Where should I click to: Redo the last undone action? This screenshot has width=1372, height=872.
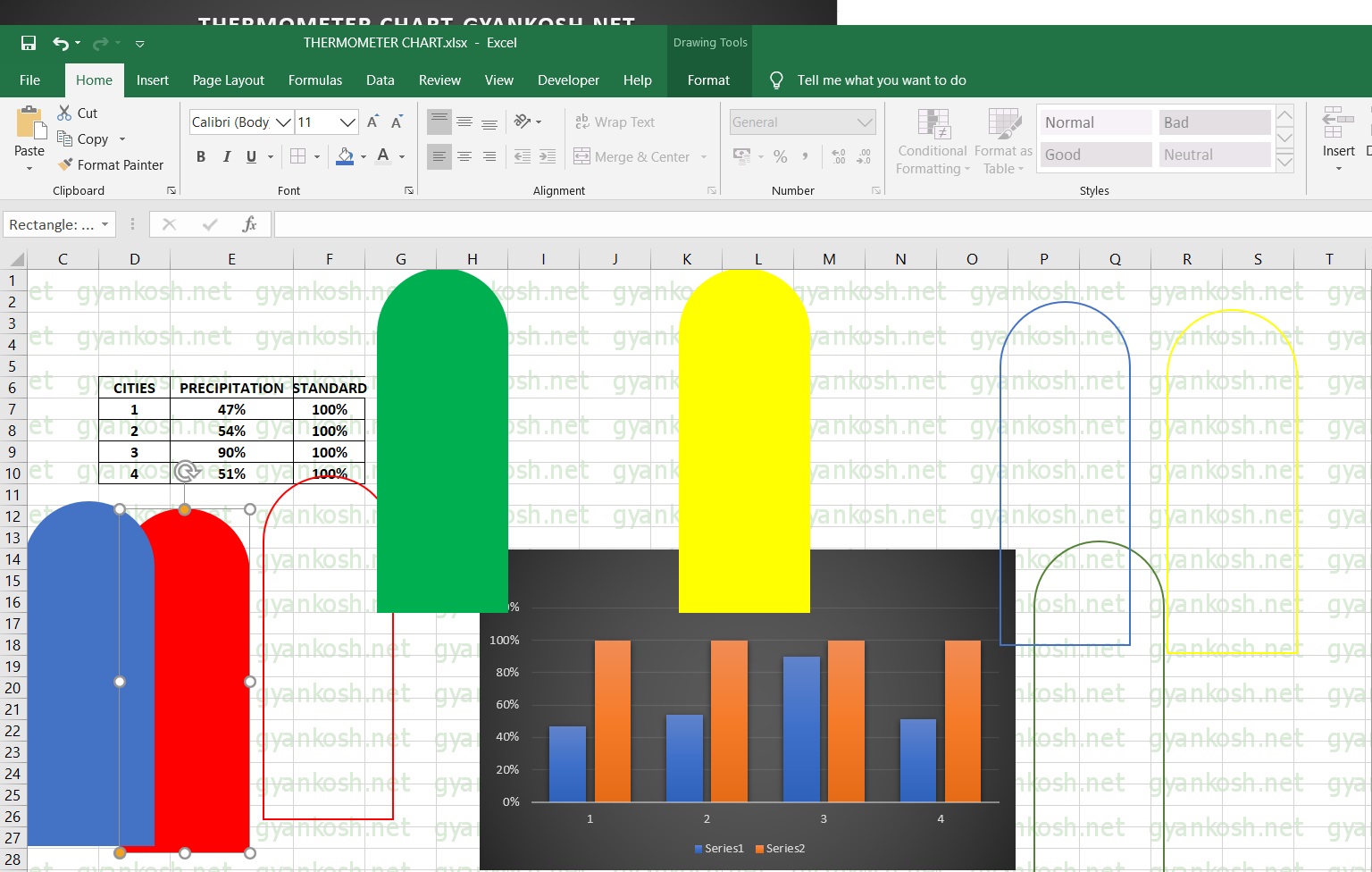pos(100,43)
